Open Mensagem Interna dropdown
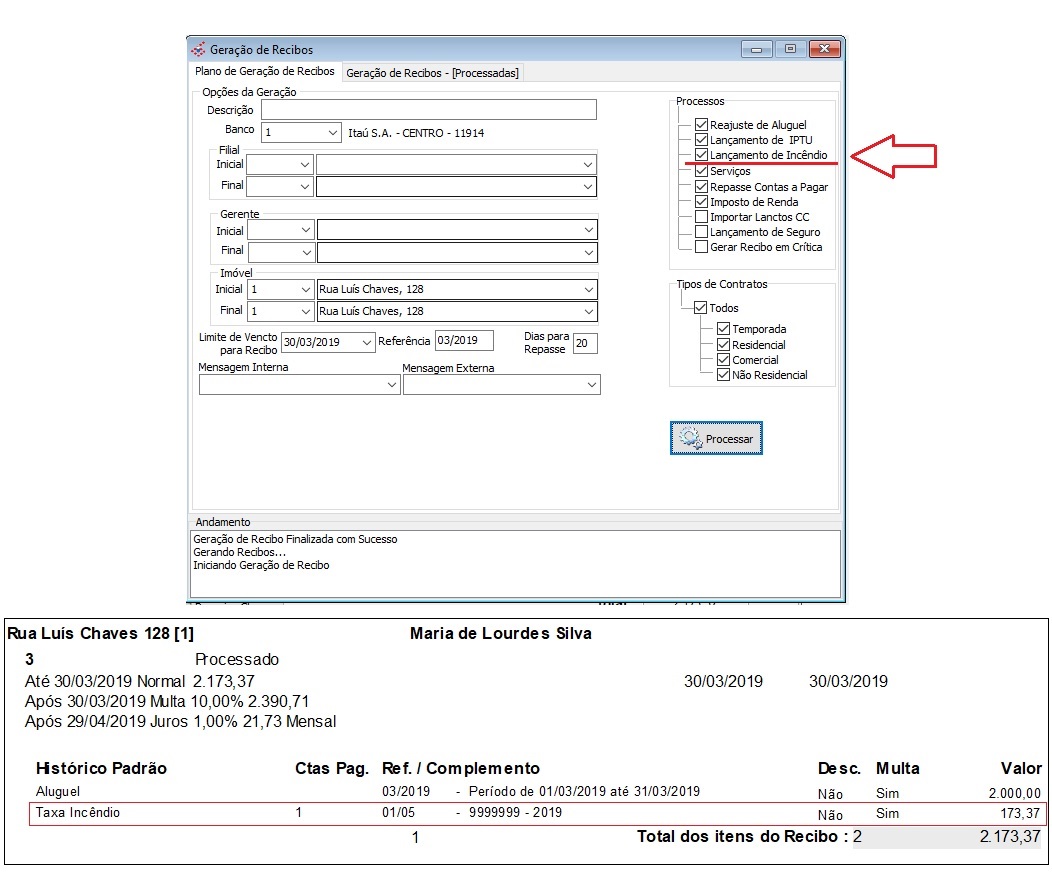Screen dimensions: 1052x880 pyautogui.click(x=392, y=385)
